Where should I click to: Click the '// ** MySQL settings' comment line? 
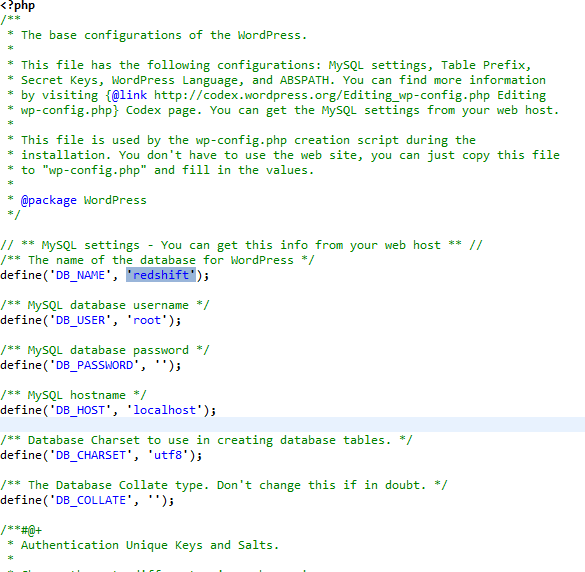click(241, 245)
